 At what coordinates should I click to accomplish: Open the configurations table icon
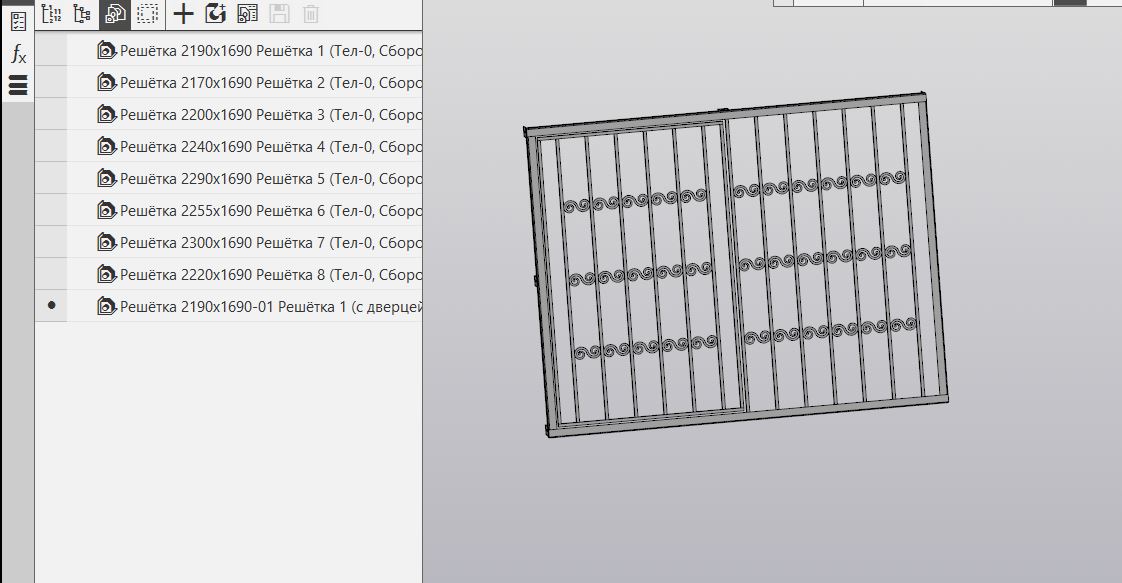pos(247,13)
